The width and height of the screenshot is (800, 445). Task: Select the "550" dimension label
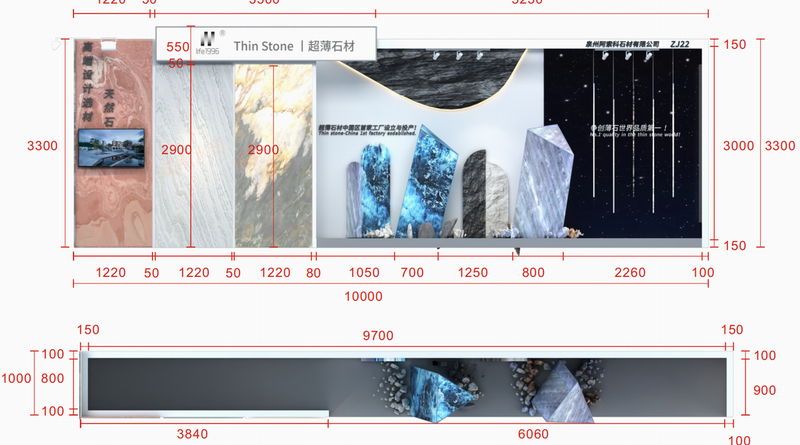[x=178, y=47]
